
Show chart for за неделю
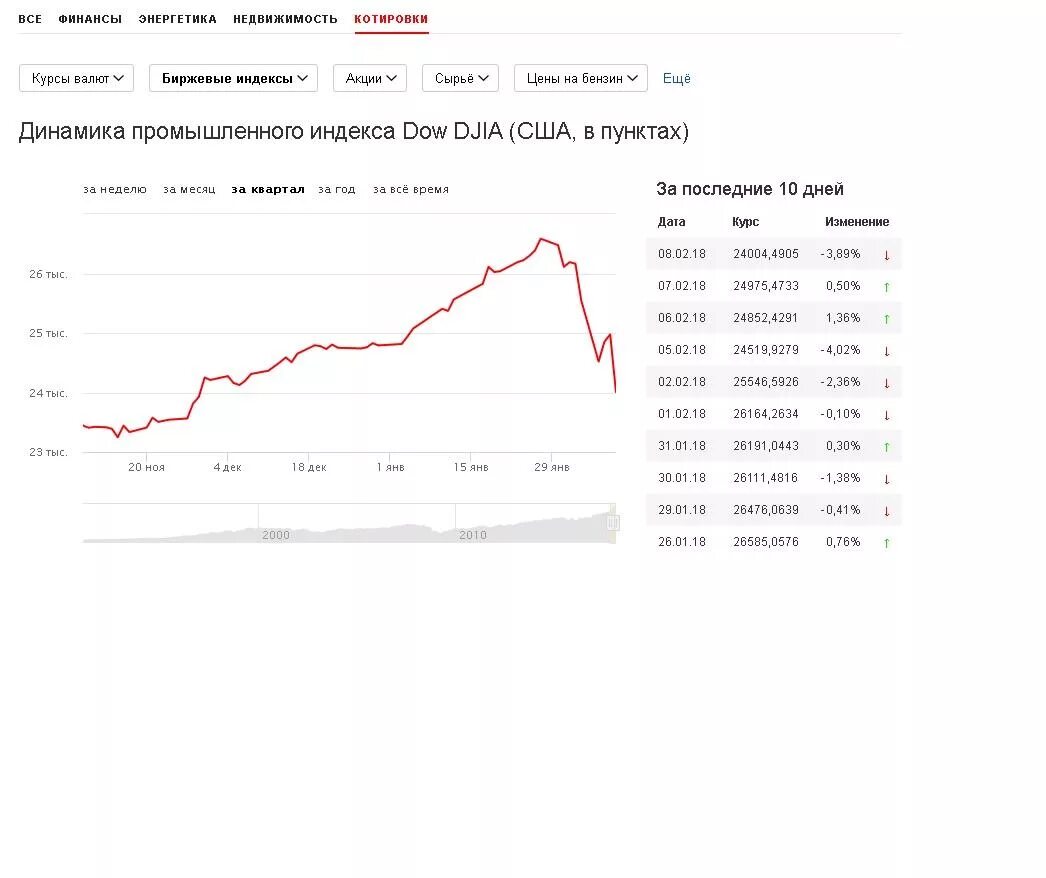115,189
